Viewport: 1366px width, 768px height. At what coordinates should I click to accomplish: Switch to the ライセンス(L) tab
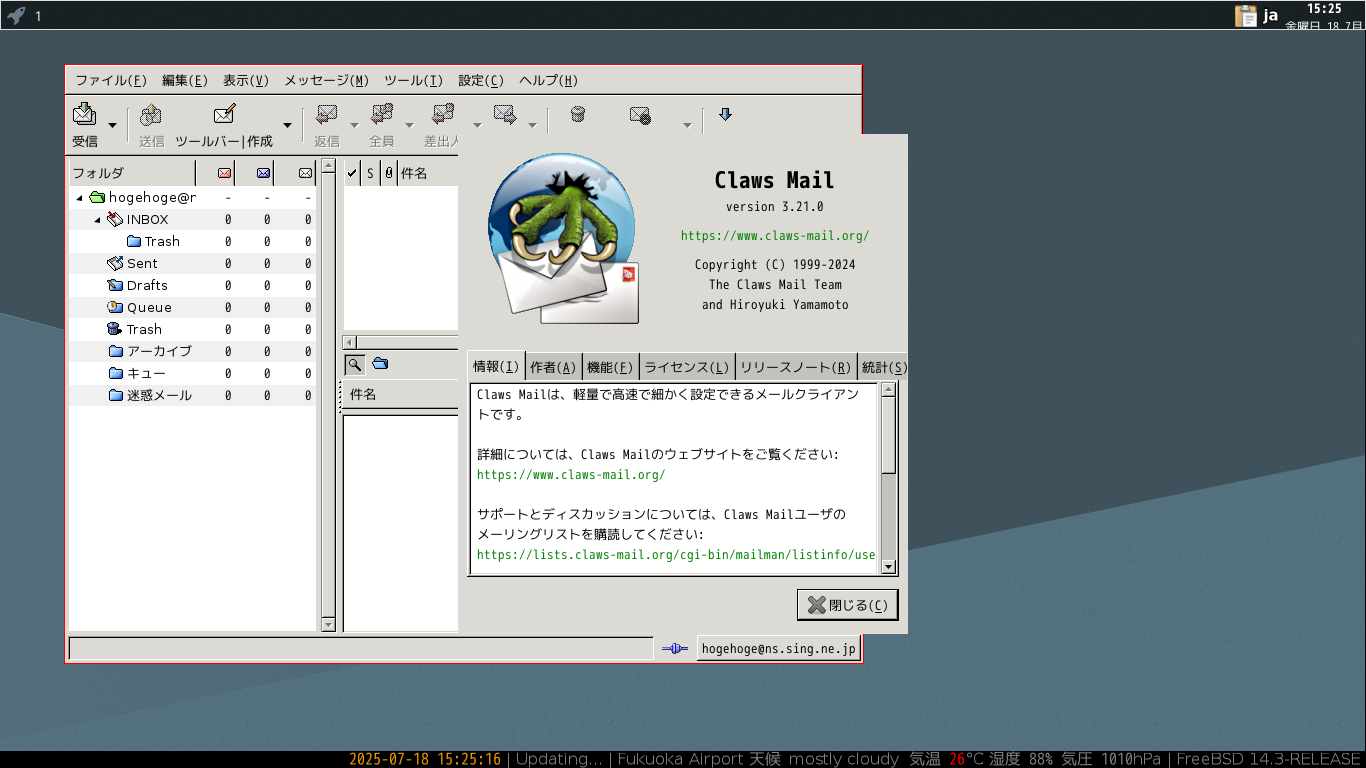[686, 367]
